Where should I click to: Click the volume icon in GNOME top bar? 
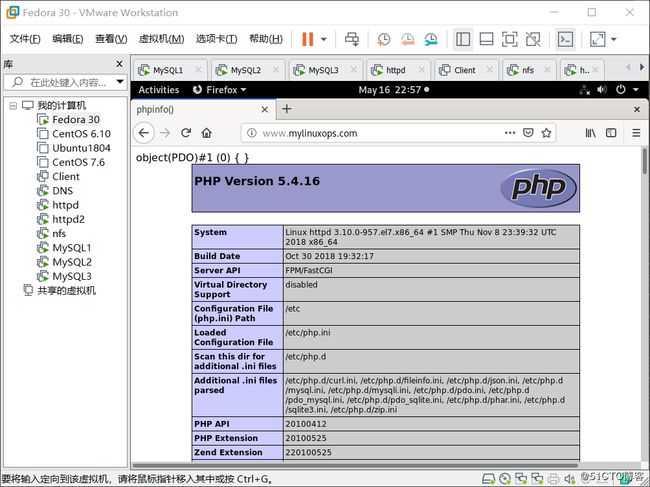pyautogui.click(x=602, y=90)
